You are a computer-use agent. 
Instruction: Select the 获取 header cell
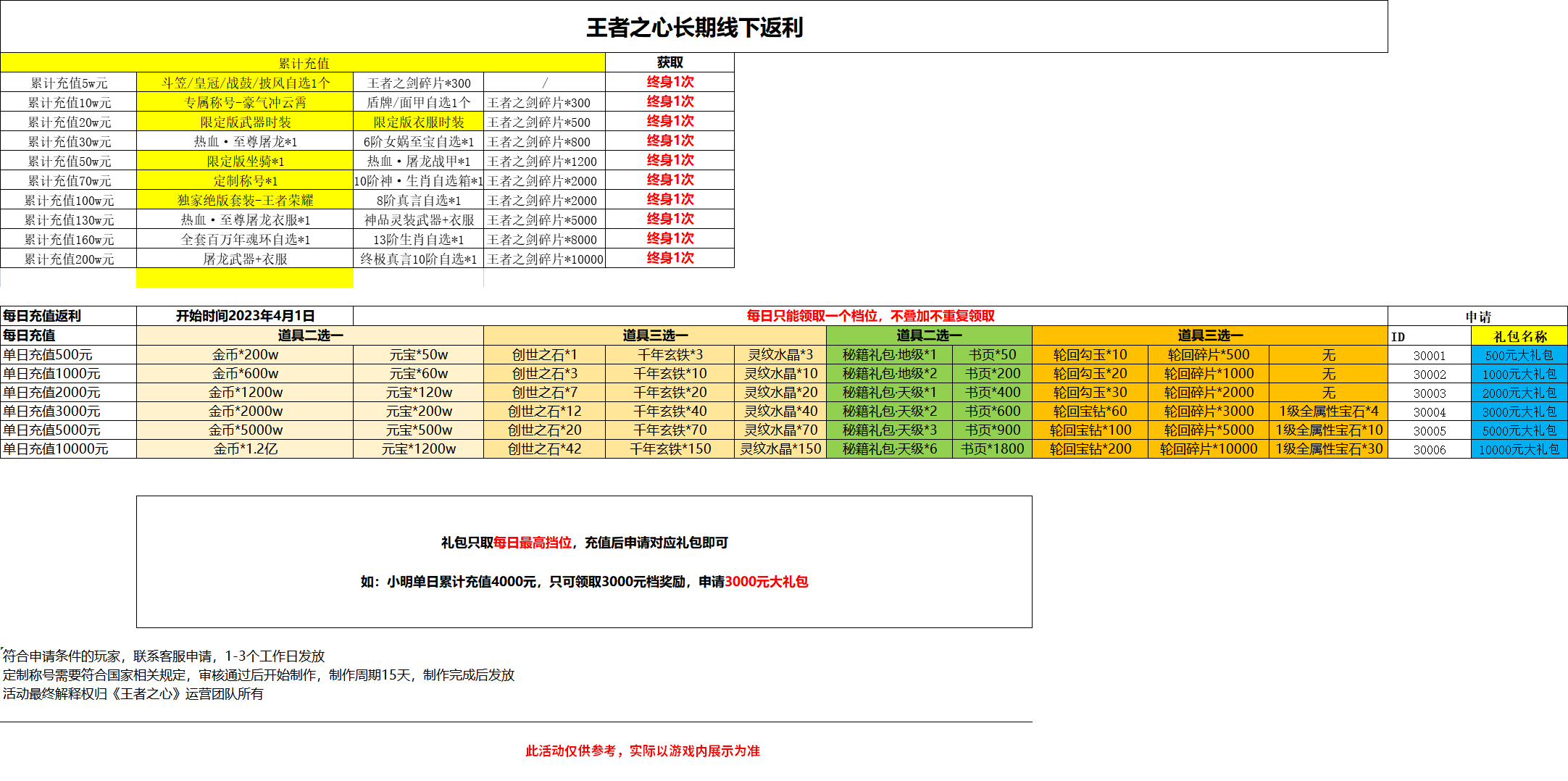(670, 62)
